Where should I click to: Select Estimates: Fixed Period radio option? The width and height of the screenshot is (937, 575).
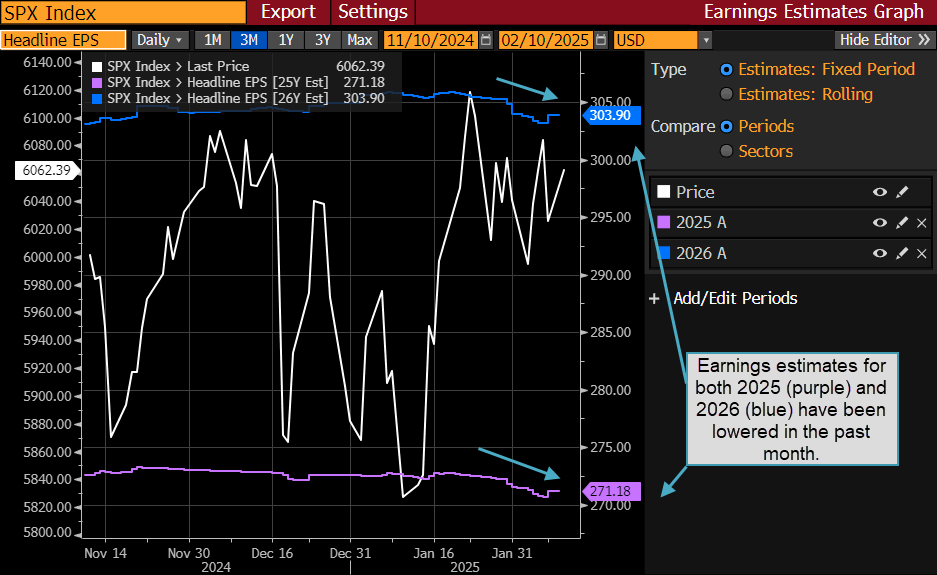(727, 69)
